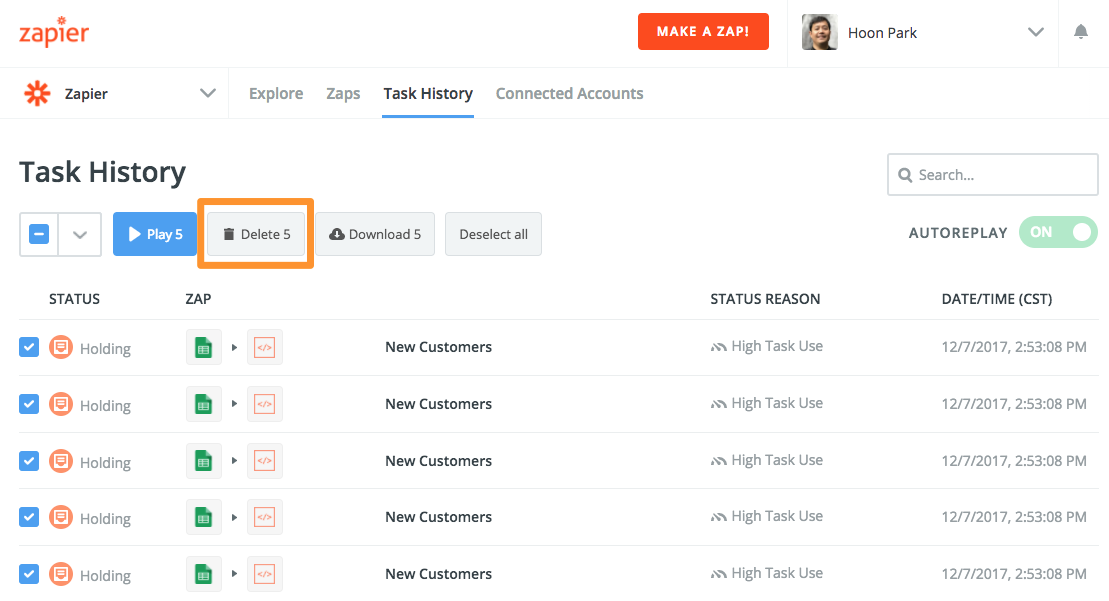Click the ZAP column header
Viewport: 1109px width, 601px height.
point(198,299)
